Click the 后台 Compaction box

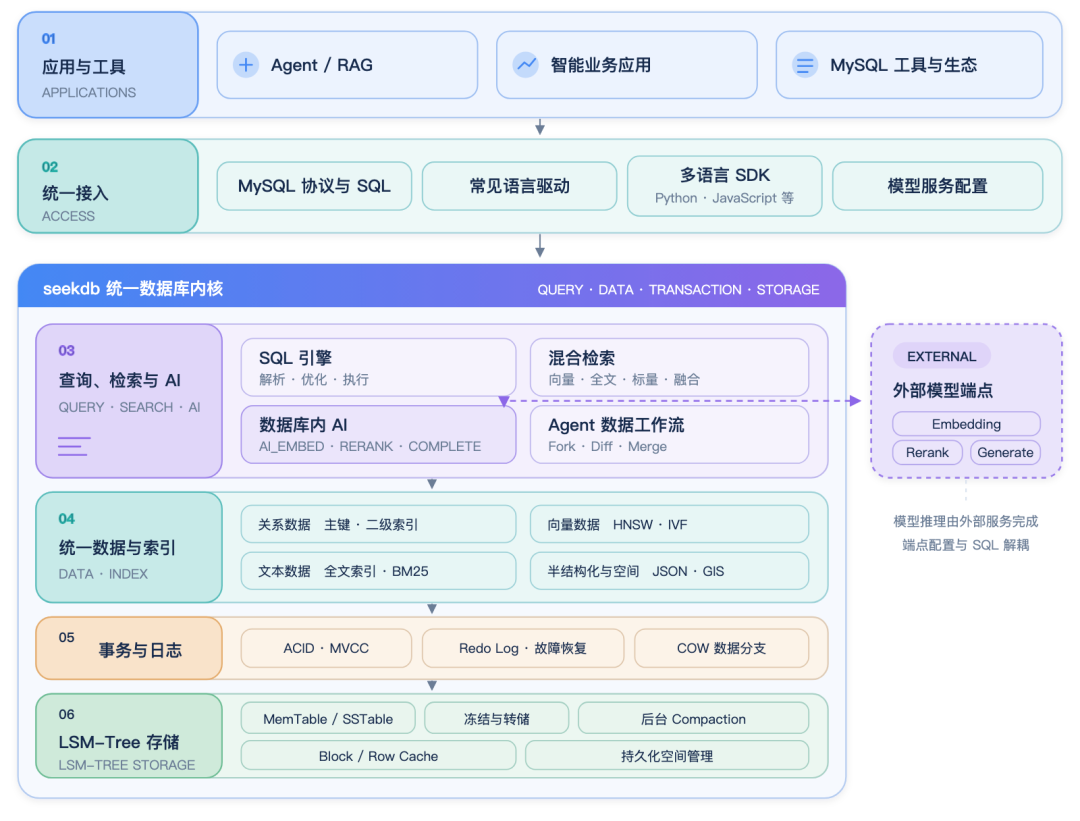(693, 718)
